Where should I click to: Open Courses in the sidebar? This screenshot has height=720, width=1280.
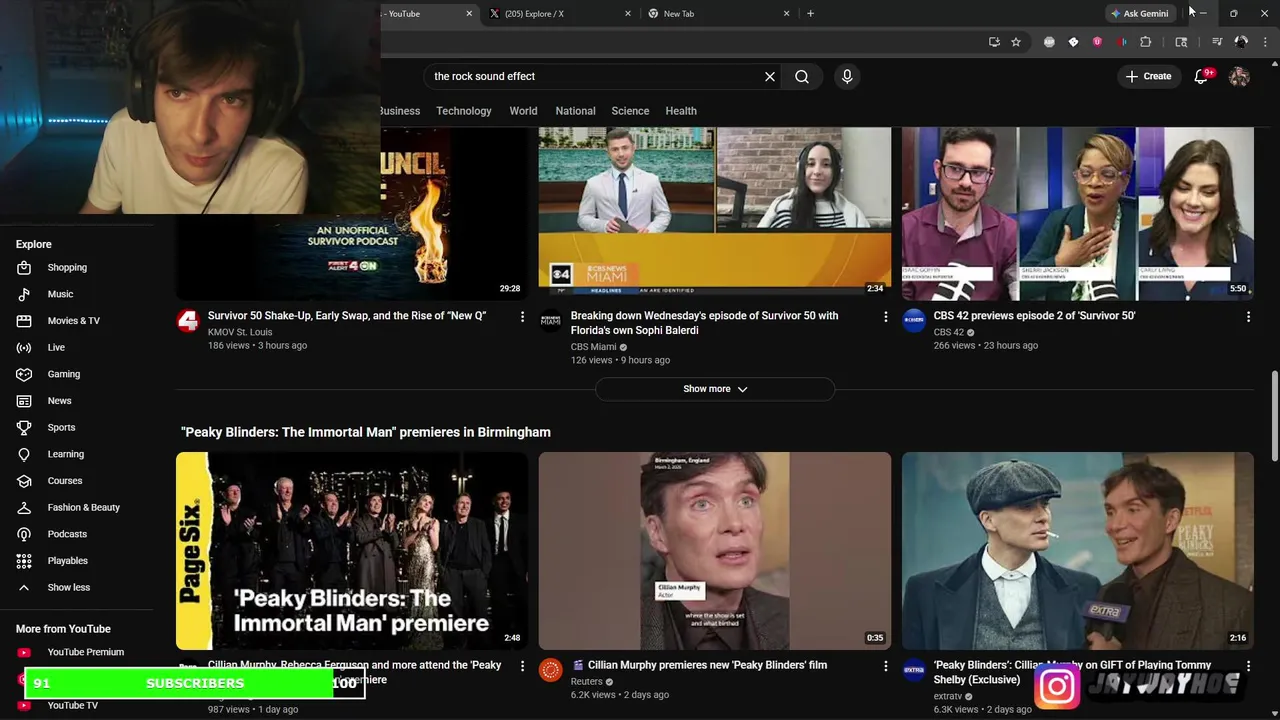click(x=77, y=481)
